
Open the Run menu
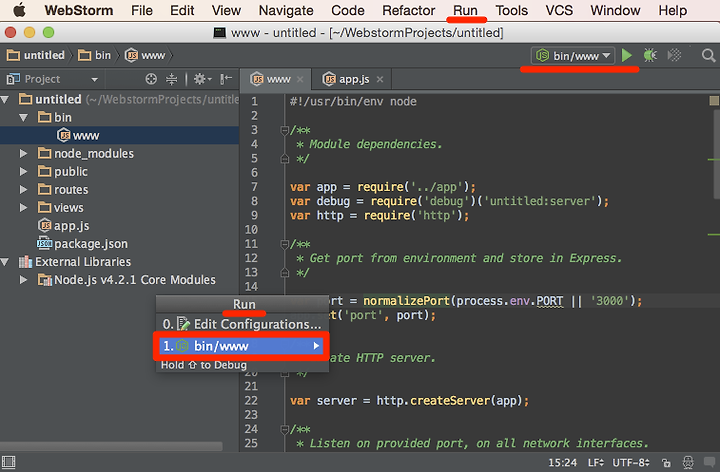(x=465, y=10)
